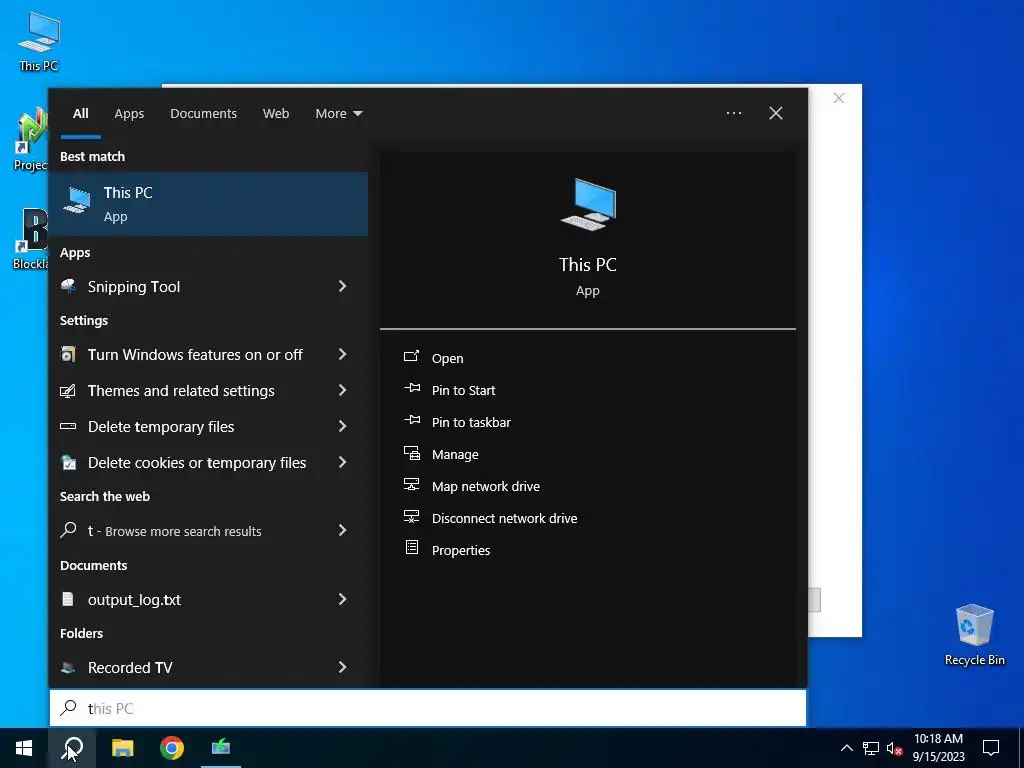The image size is (1024, 768).
Task: Select Disconnect network drive option
Action: (x=504, y=519)
